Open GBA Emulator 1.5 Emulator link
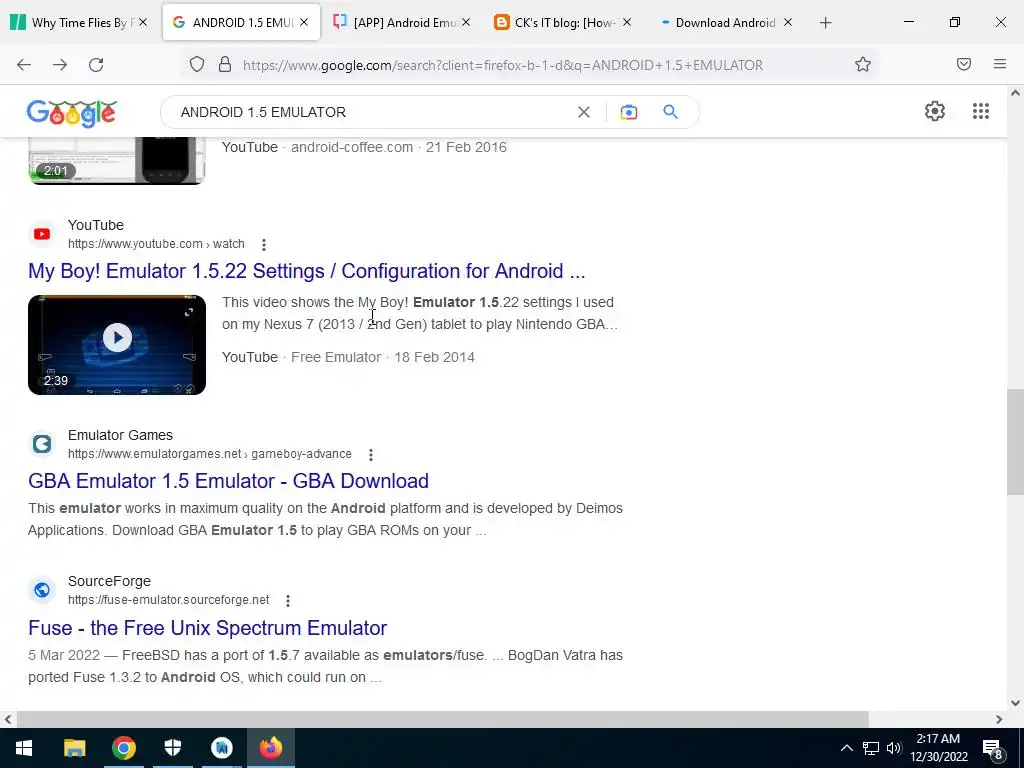Image resolution: width=1024 pixels, height=768 pixels. [x=229, y=481]
